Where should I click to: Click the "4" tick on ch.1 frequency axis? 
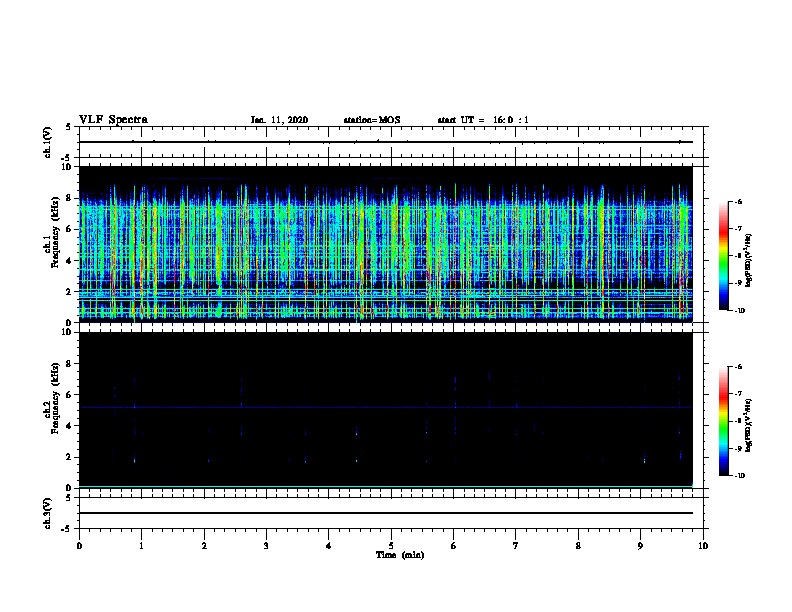[x=70, y=261]
